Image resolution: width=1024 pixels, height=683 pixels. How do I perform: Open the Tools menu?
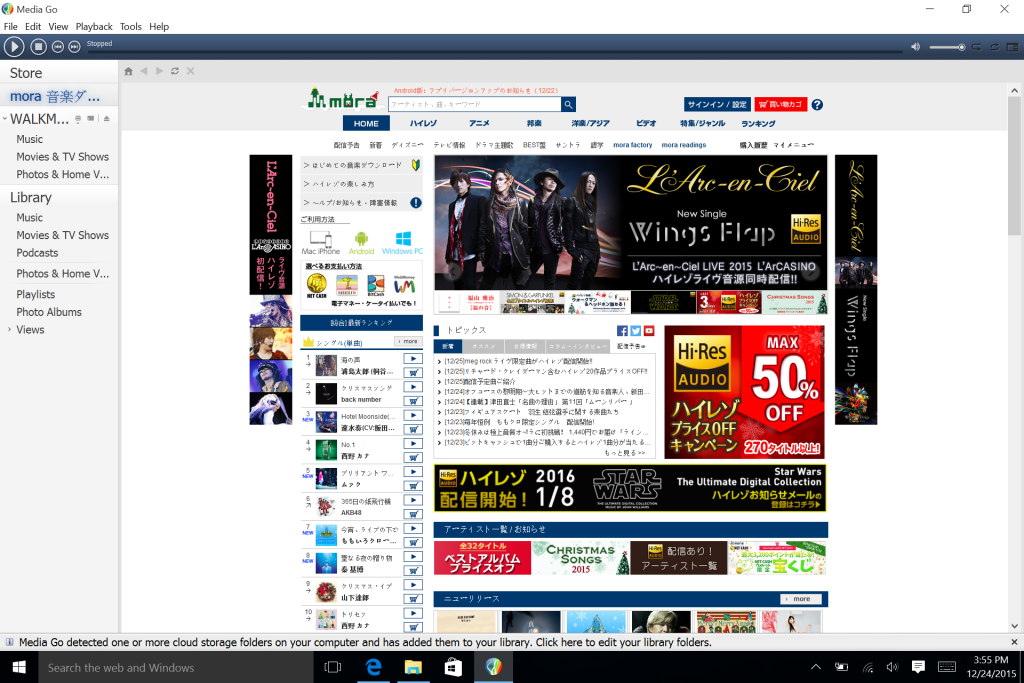click(131, 27)
